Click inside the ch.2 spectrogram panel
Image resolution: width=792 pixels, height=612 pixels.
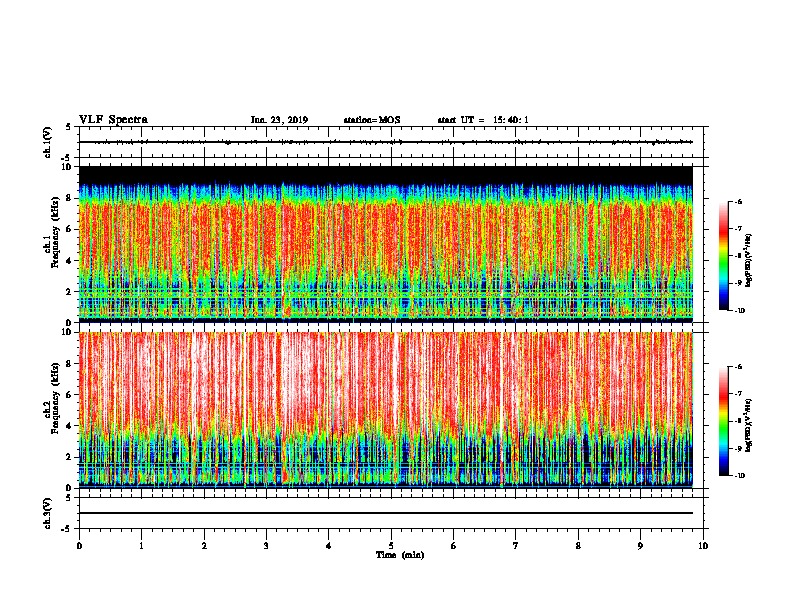coord(386,410)
